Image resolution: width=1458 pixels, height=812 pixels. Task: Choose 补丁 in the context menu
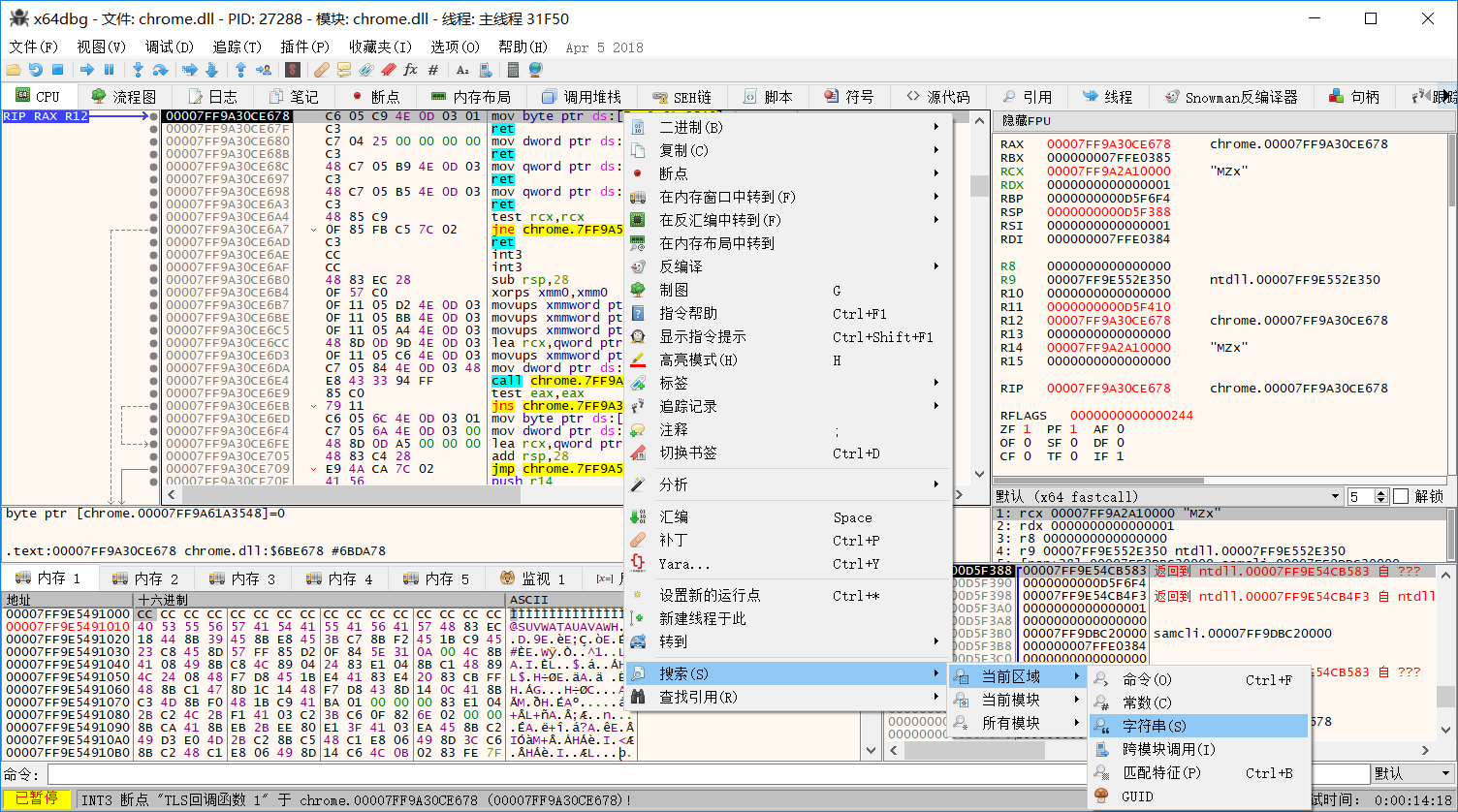click(786, 541)
